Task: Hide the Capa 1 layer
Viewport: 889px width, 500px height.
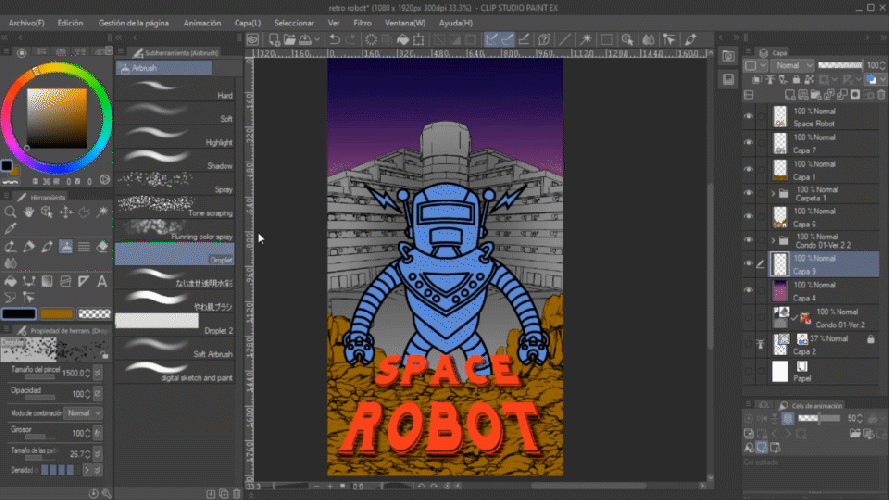Action: click(x=748, y=170)
